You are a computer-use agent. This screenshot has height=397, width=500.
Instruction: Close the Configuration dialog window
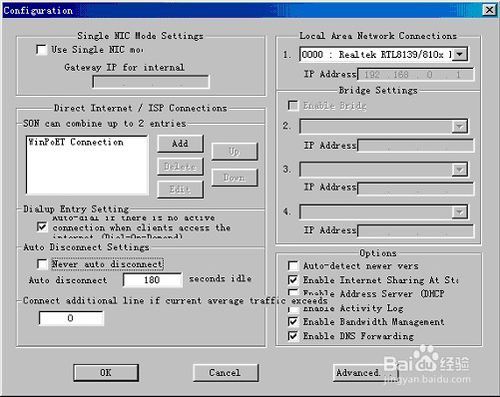[489, 10]
